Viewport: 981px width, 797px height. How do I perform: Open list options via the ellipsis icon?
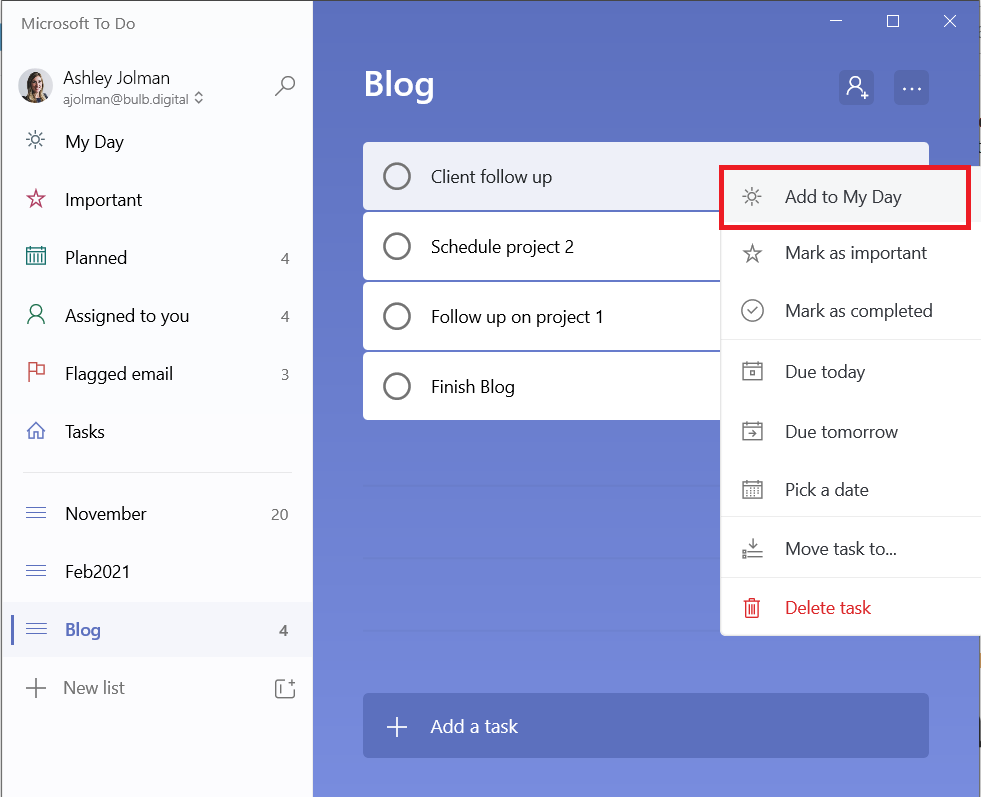911,88
